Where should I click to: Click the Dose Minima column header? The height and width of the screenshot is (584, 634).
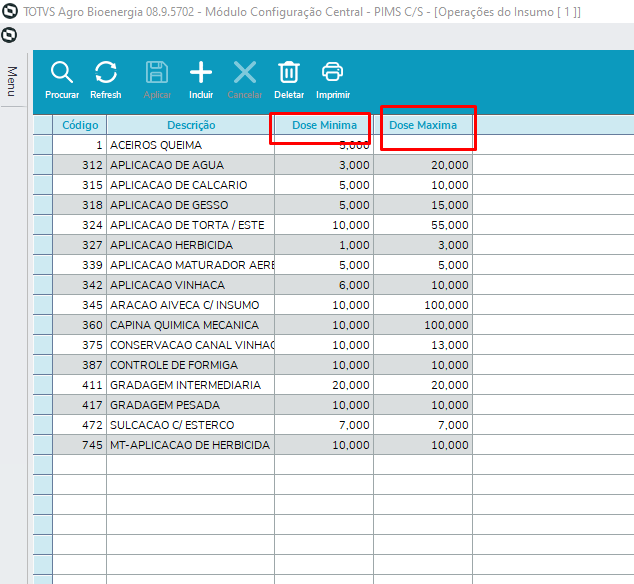coord(324,125)
